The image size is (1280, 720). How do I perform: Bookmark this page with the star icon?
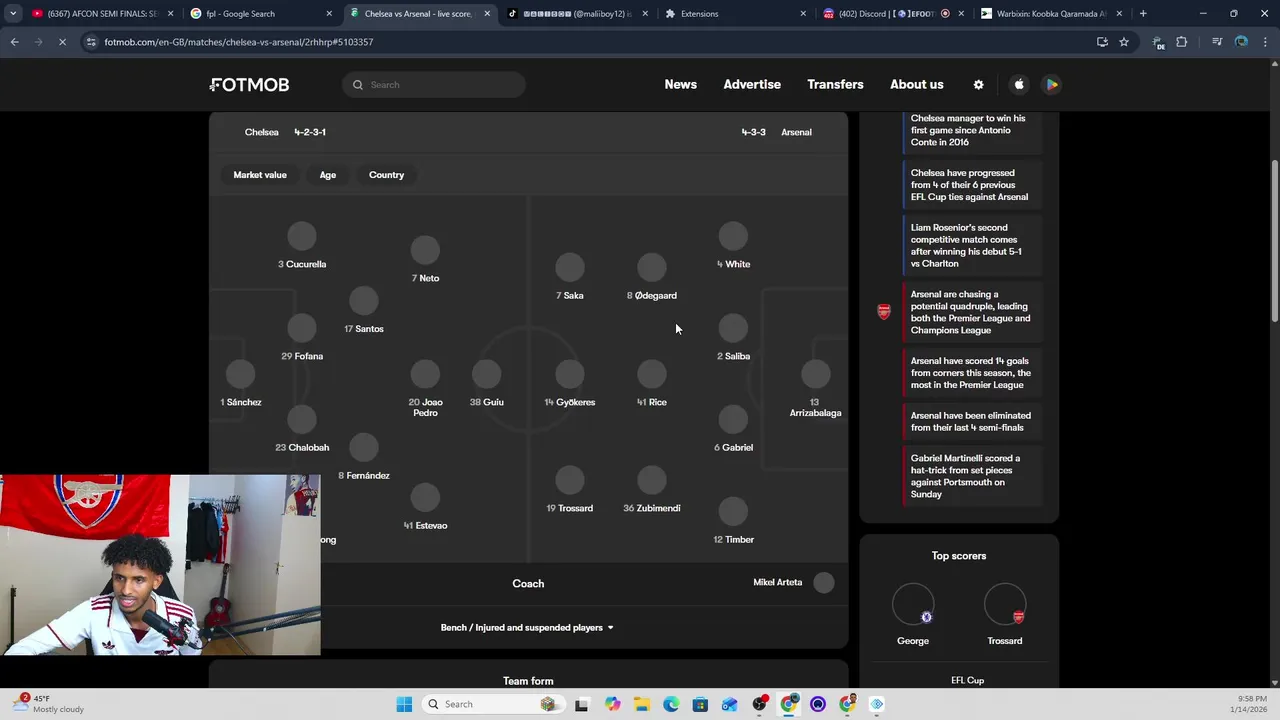(x=1124, y=42)
